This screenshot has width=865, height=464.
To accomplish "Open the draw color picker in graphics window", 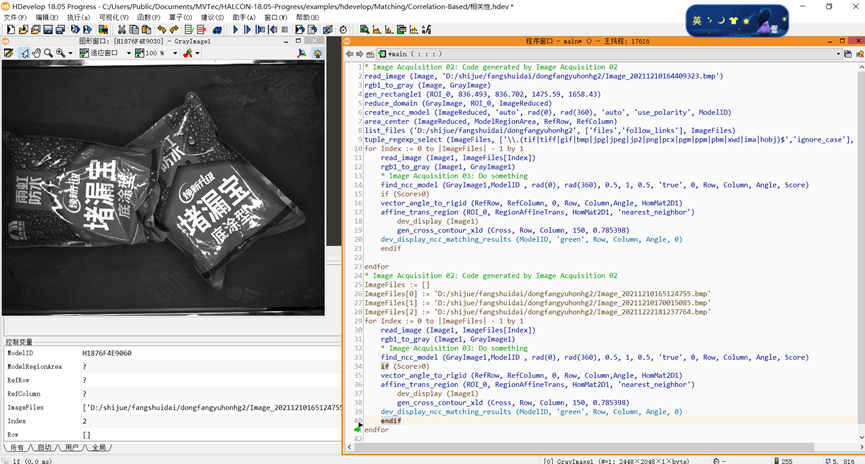I will point(188,53).
